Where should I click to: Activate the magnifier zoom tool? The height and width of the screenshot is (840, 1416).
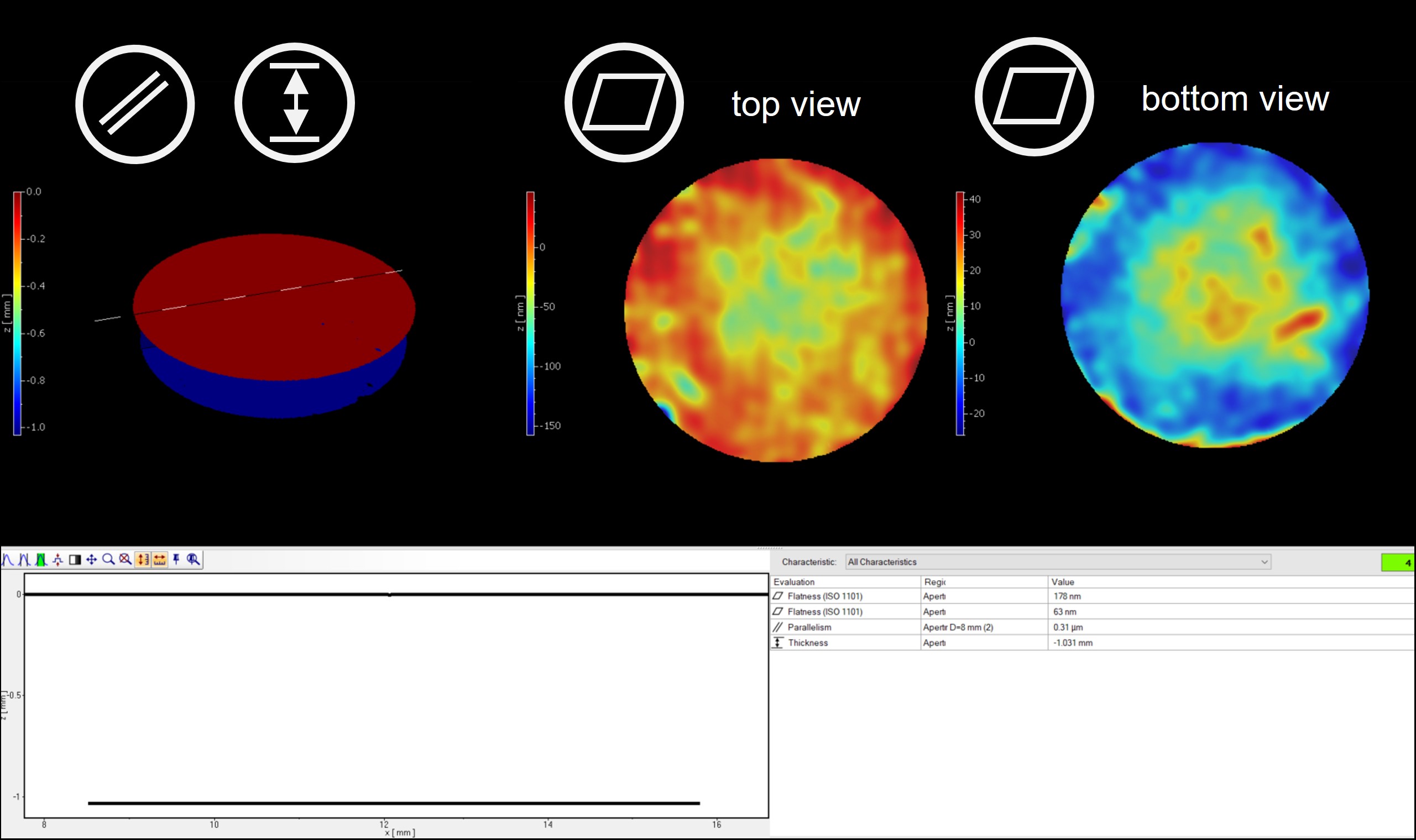pyautogui.click(x=108, y=560)
